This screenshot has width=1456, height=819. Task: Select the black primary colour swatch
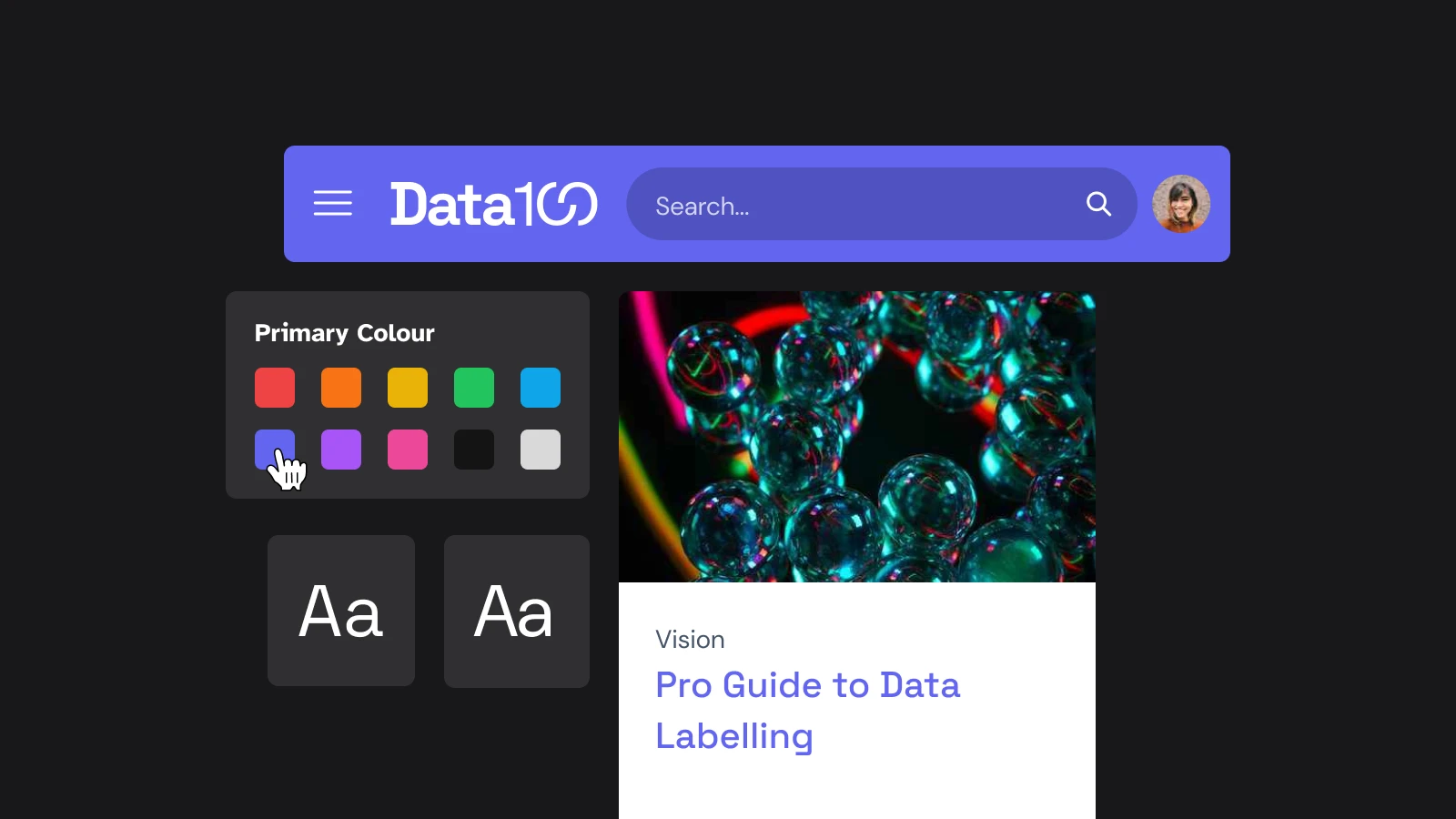[x=474, y=450]
